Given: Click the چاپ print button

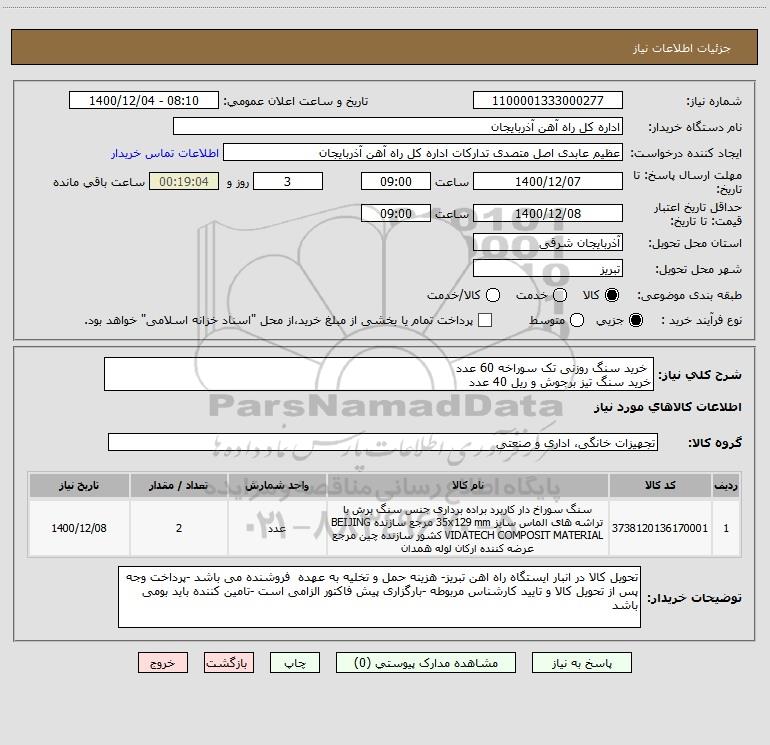Looking at the screenshot, I should [x=295, y=663].
